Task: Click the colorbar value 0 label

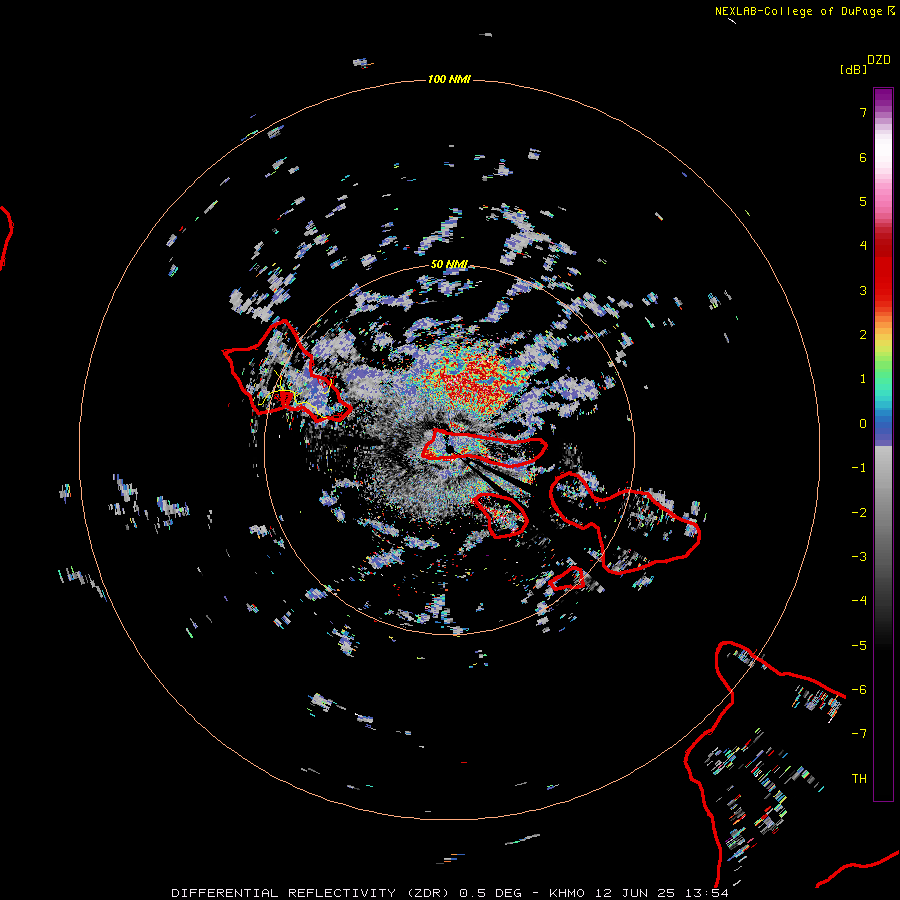Action: pos(863,424)
